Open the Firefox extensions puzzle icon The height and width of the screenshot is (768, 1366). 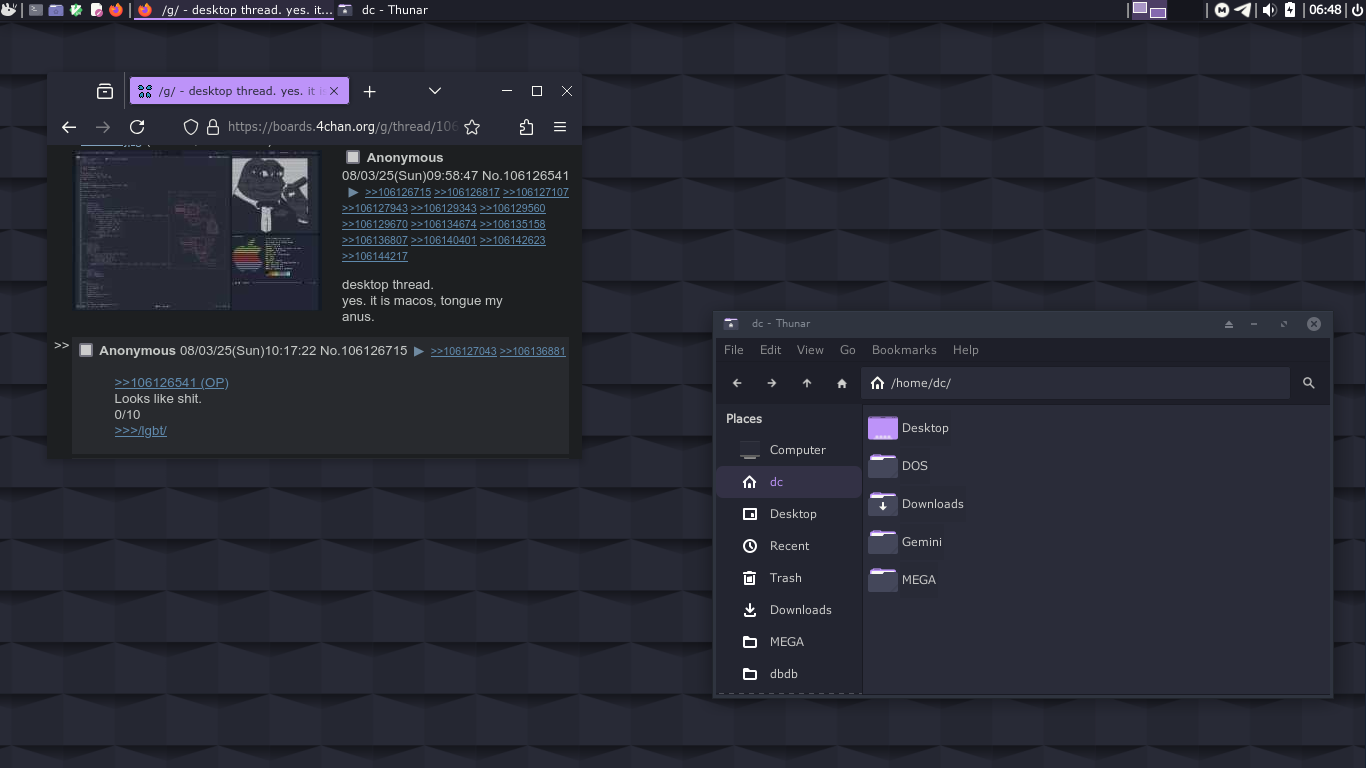[527, 127]
